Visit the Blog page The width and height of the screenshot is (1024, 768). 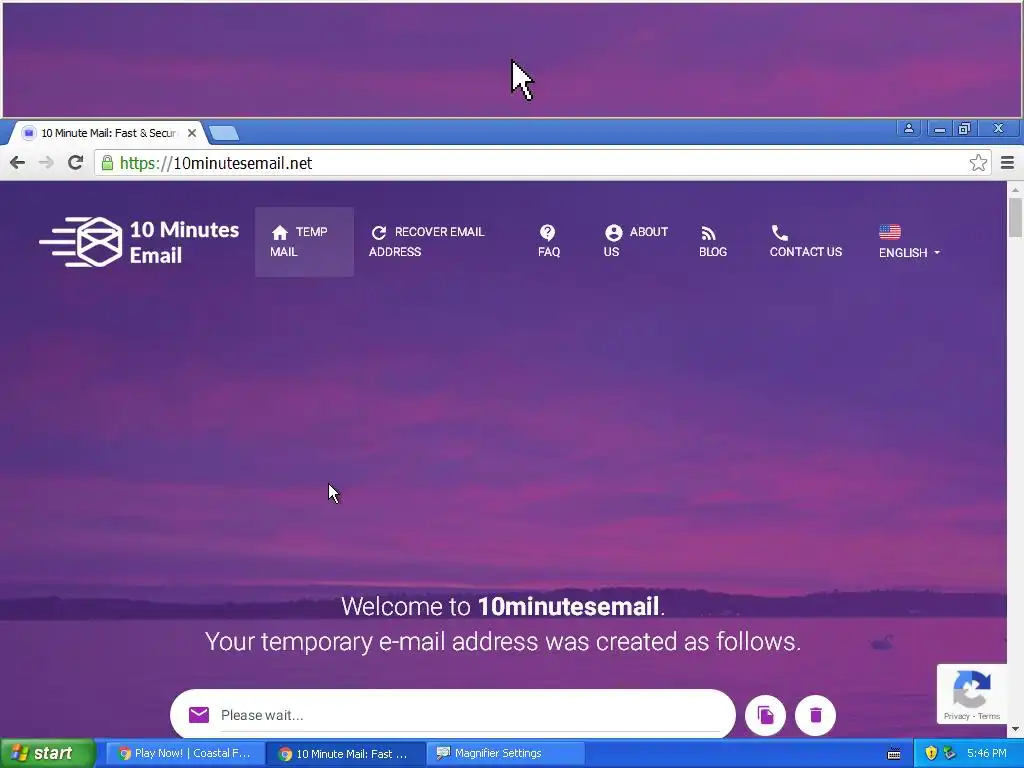[x=712, y=242]
